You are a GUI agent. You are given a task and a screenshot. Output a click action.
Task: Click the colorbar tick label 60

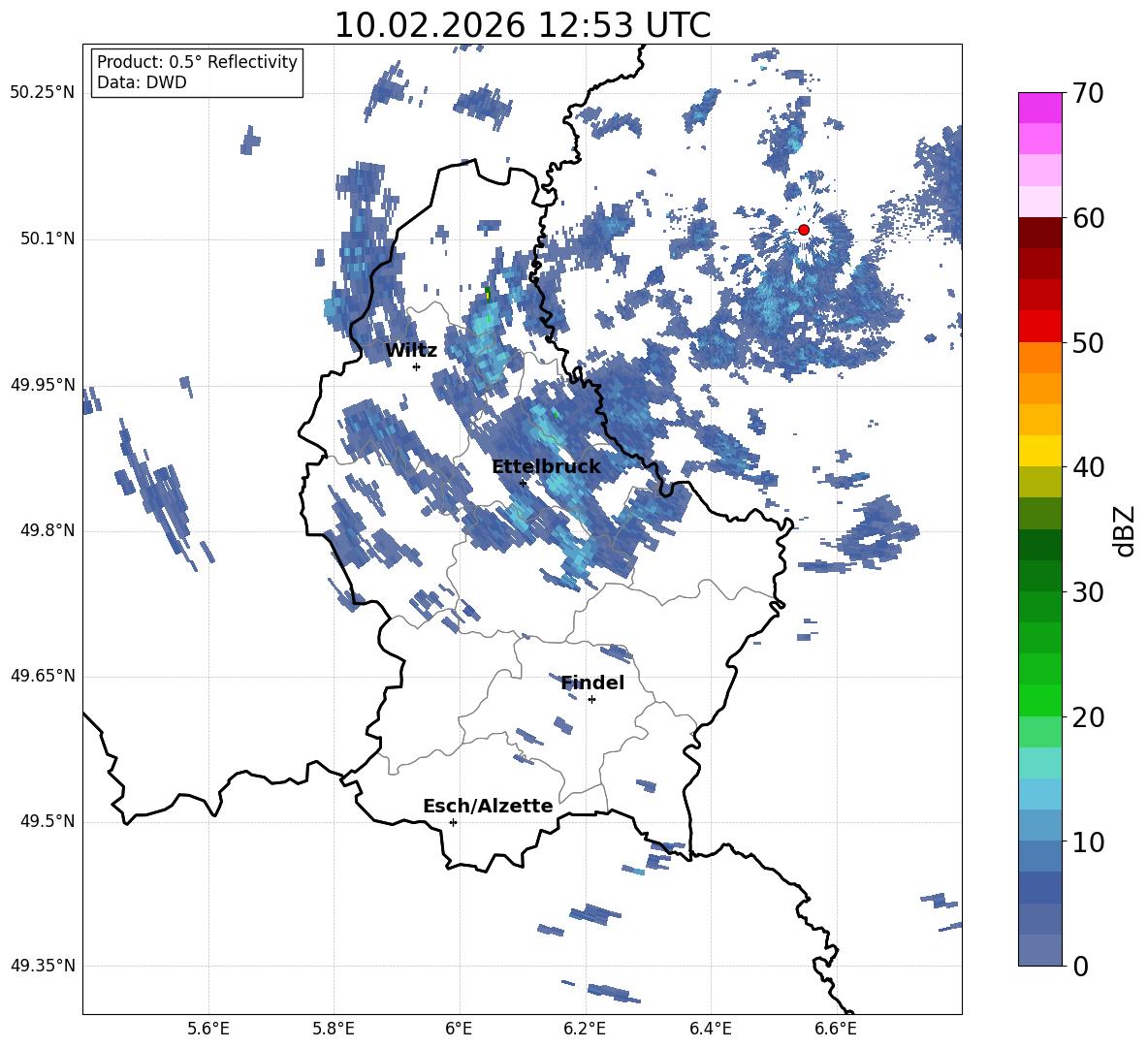(x=1087, y=218)
